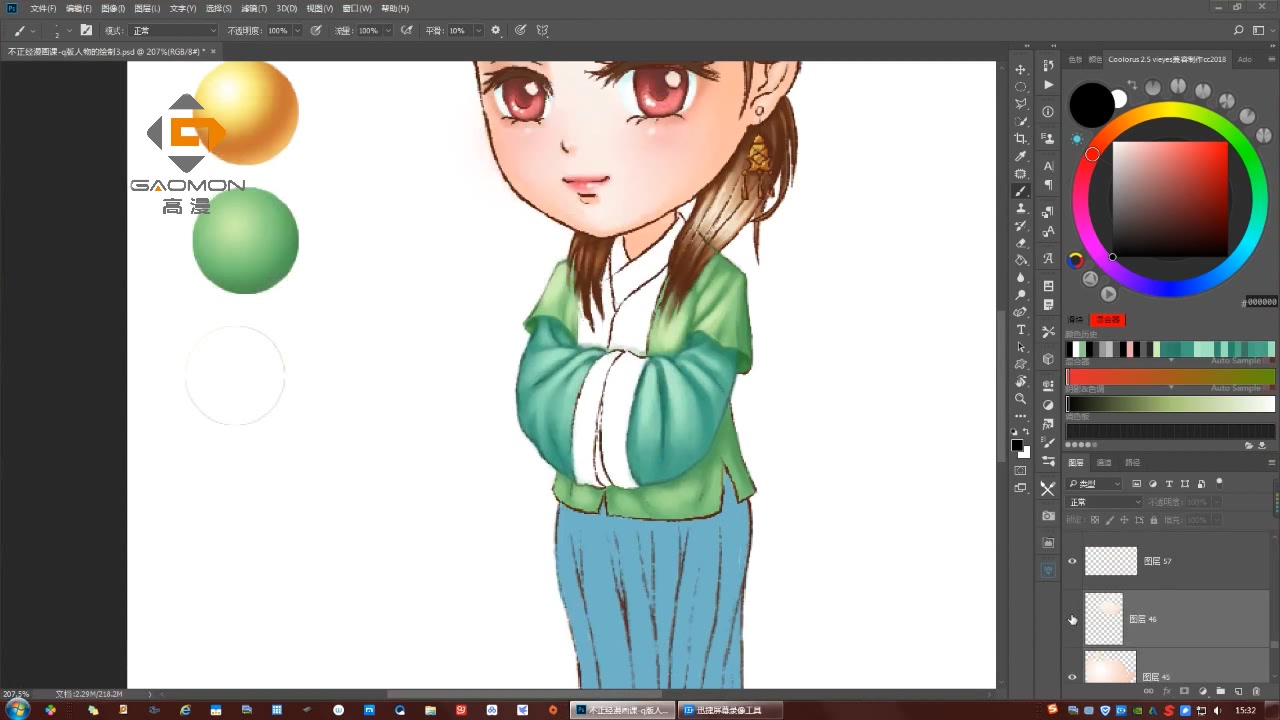Toggle visibility of 图层 57
This screenshot has height=720, width=1280.
1072,561
